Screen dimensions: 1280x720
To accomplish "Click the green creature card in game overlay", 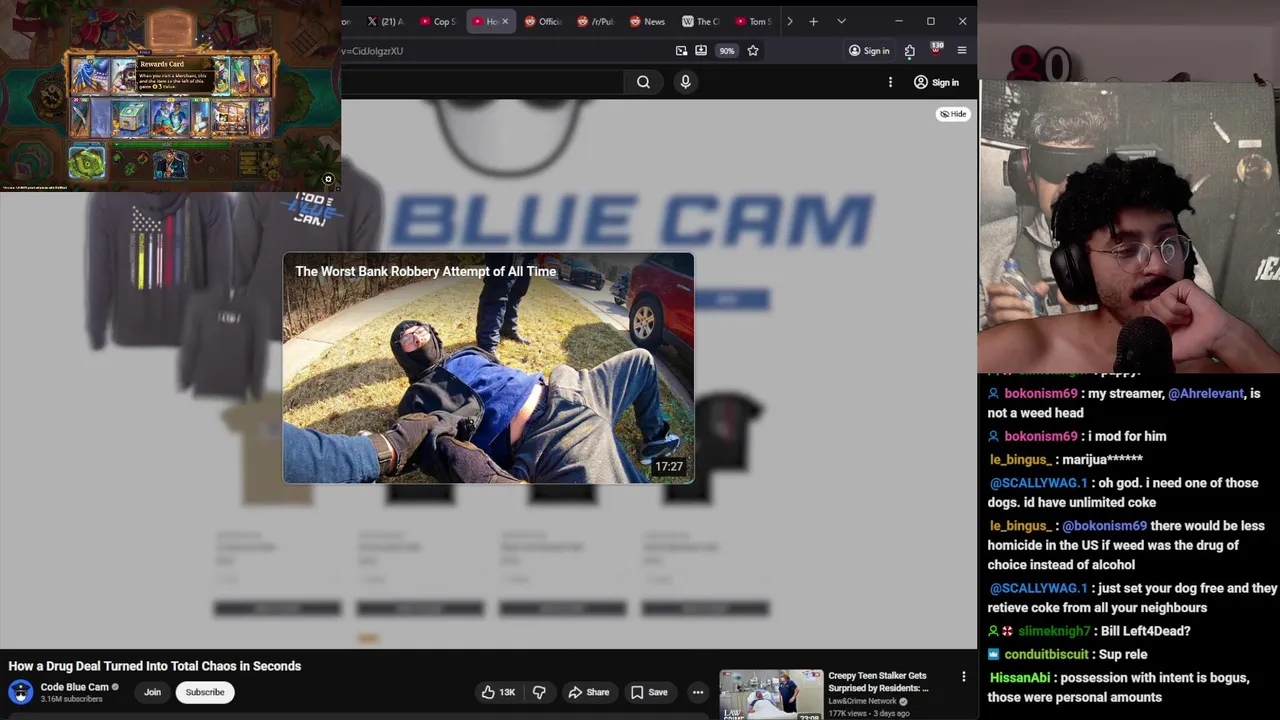I will click(87, 163).
